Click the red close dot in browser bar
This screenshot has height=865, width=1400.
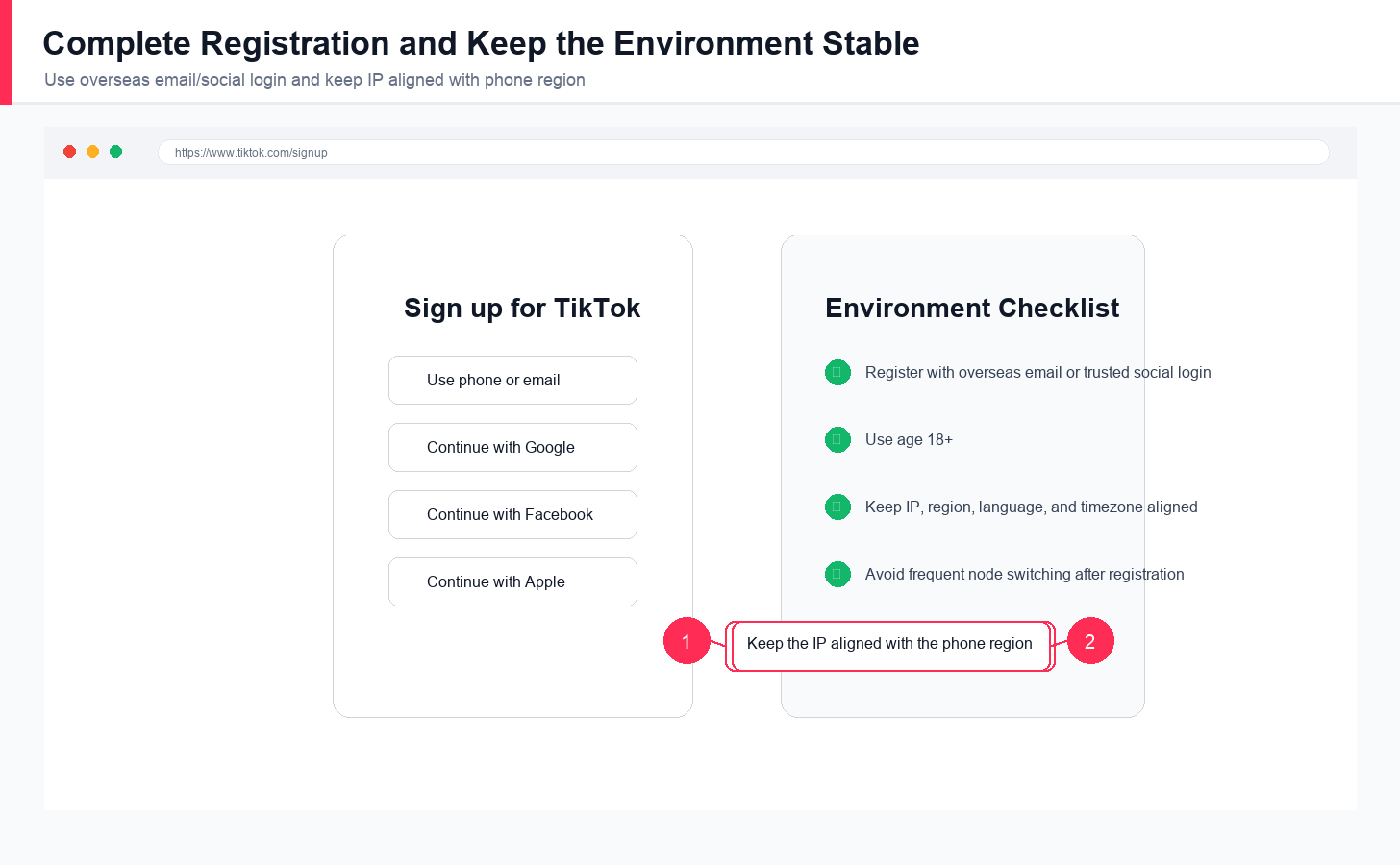69,151
